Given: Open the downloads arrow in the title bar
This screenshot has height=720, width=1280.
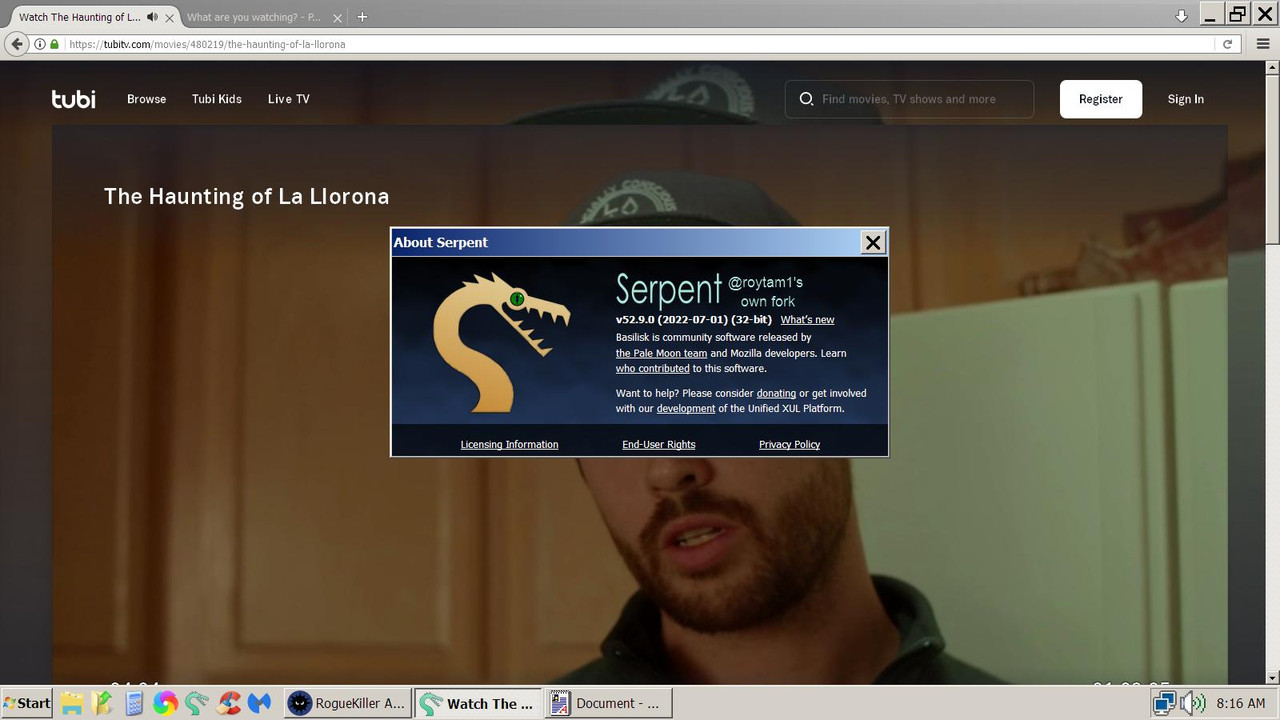Looking at the screenshot, I should (1181, 15).
